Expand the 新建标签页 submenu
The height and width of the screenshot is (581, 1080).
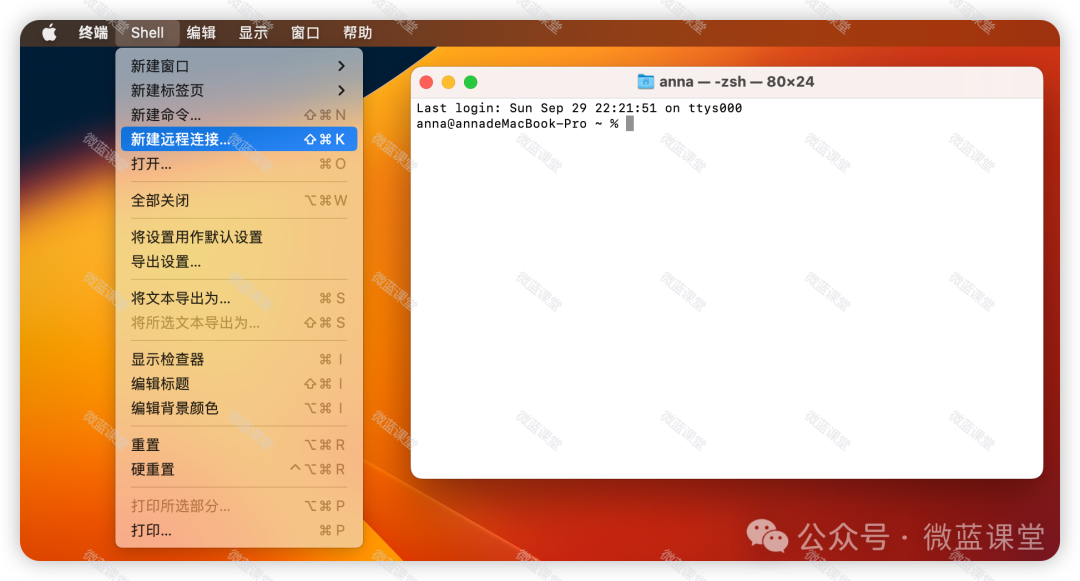click(x=239, y=90)
